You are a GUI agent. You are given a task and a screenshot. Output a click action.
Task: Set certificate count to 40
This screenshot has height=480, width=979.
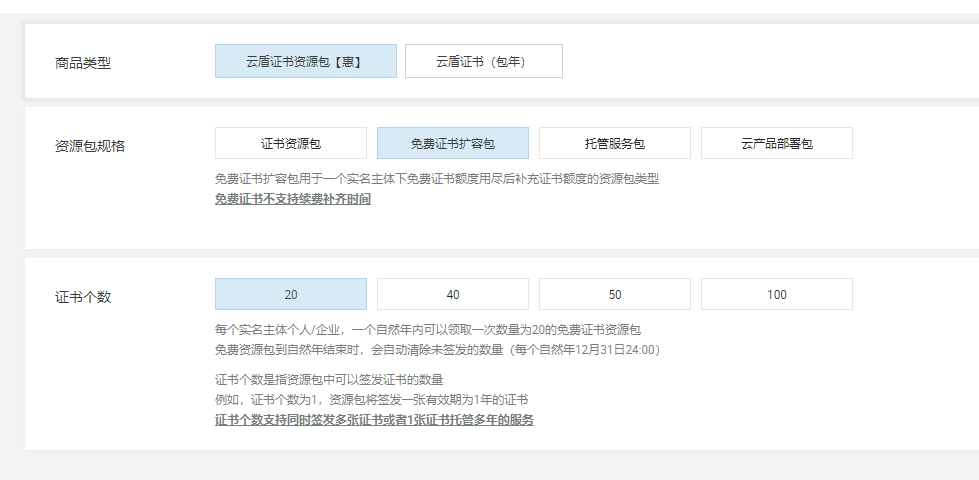tap(453, 294)
